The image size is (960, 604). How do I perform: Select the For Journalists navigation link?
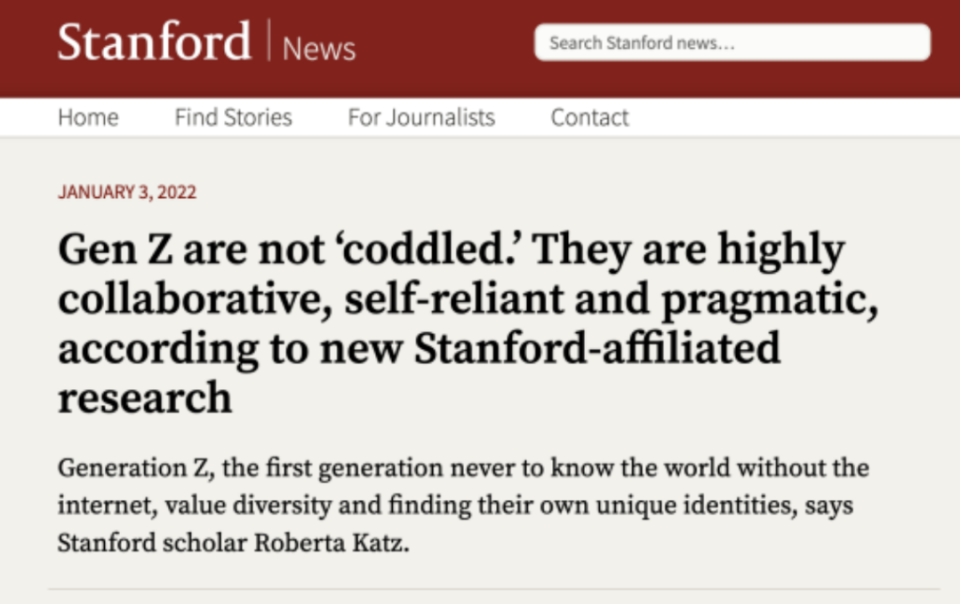pos(421,117)
